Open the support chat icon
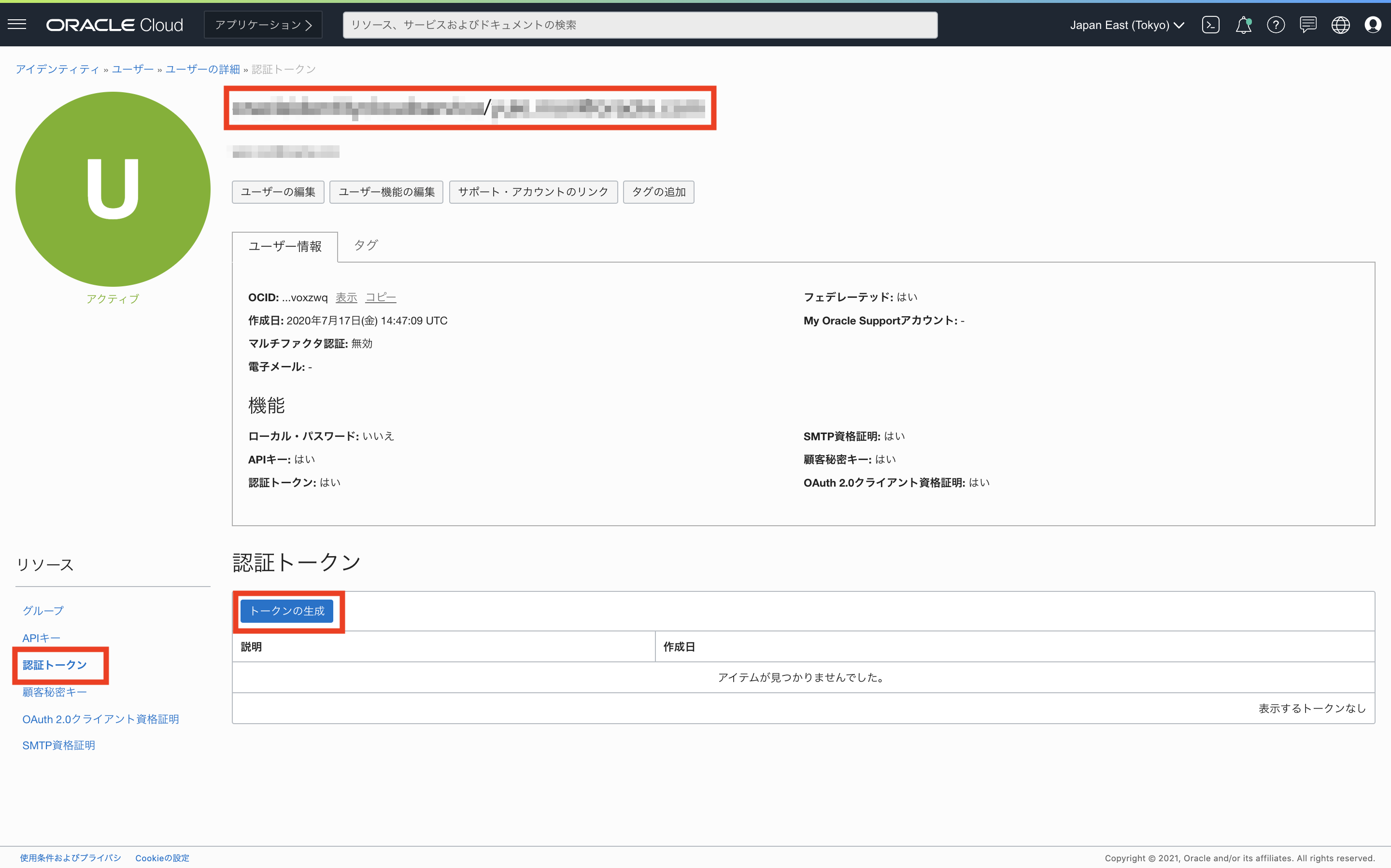 pos(1308,25)
